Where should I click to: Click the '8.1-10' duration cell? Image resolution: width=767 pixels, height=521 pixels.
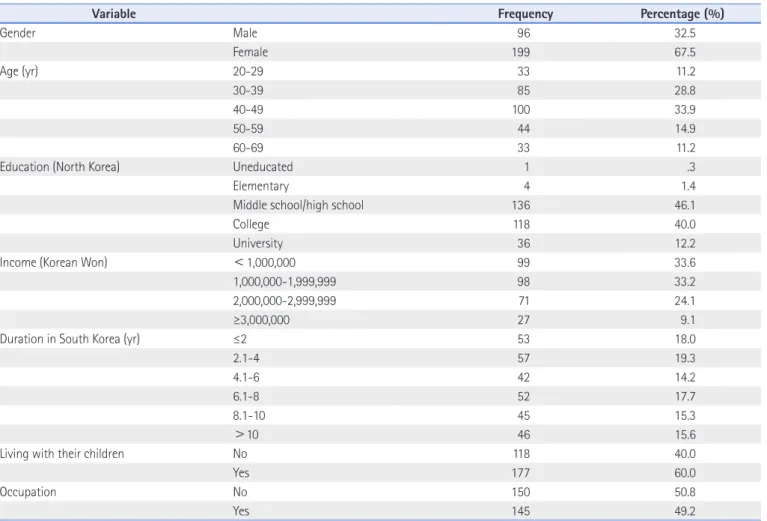click(x=249, y=415)
